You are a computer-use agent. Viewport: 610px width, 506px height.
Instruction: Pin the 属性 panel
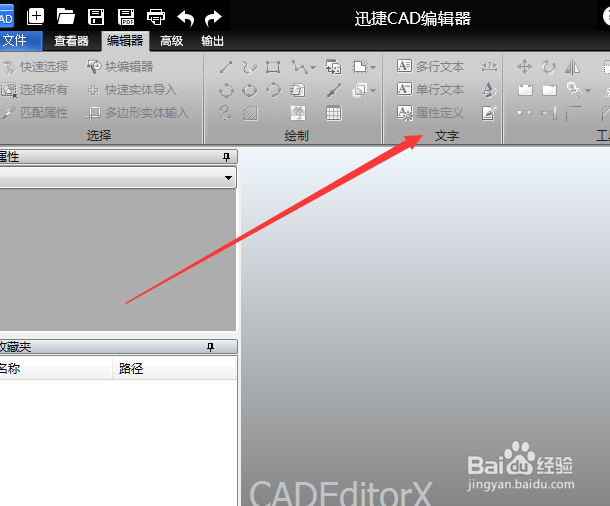point(226,157)
